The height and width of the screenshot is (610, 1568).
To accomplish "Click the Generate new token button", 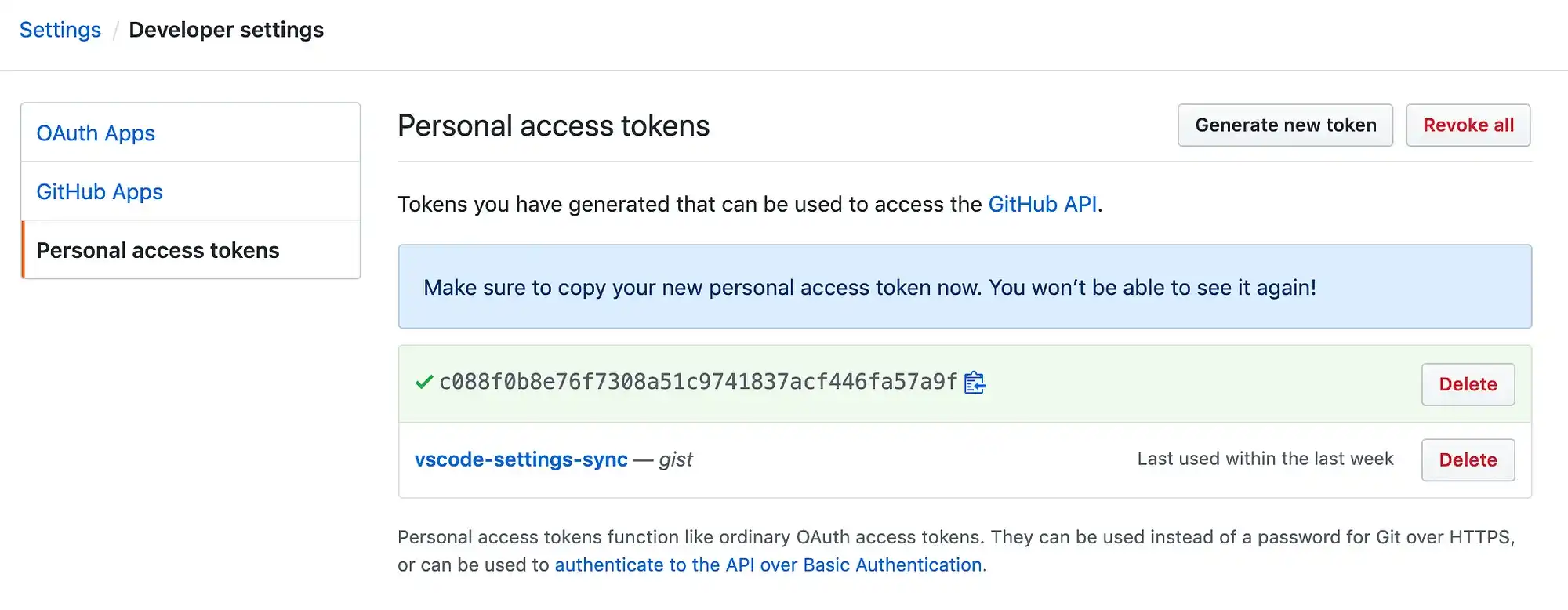I will click(x=1285, y=125).
